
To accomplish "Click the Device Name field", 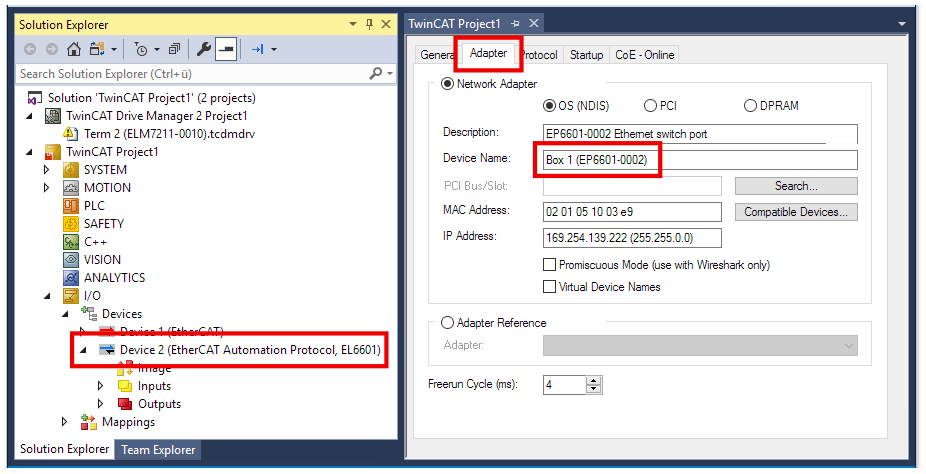I will tap(700, 160).
